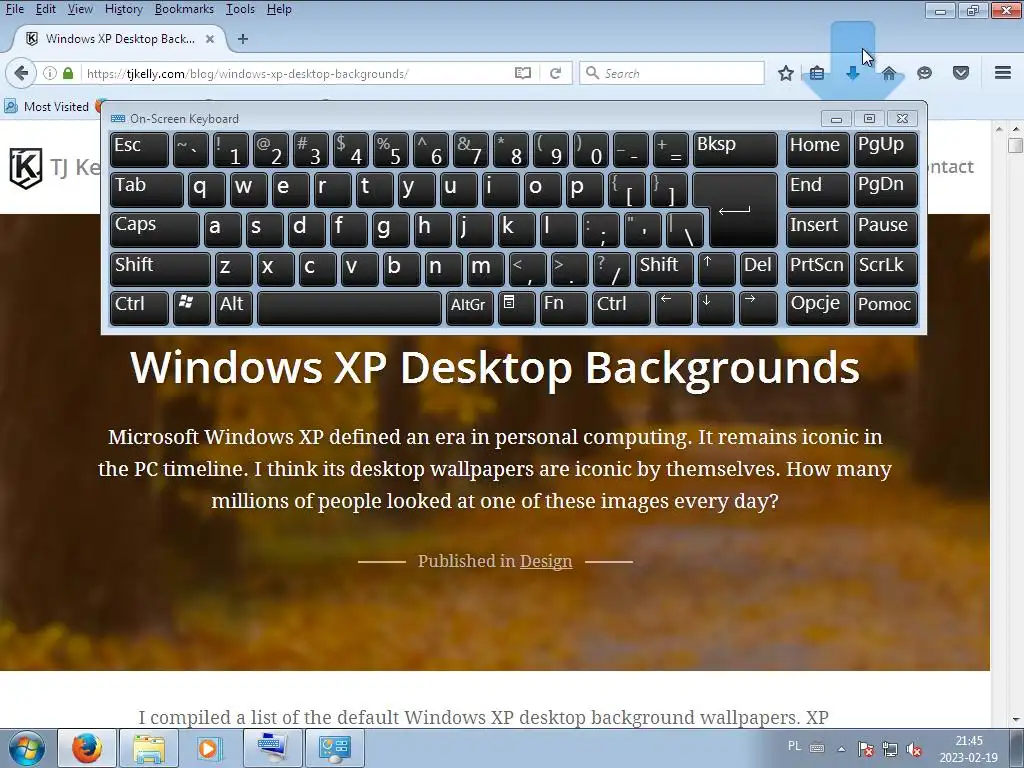Open the network status tray icon
The image size is (1024, 768).
889,749
